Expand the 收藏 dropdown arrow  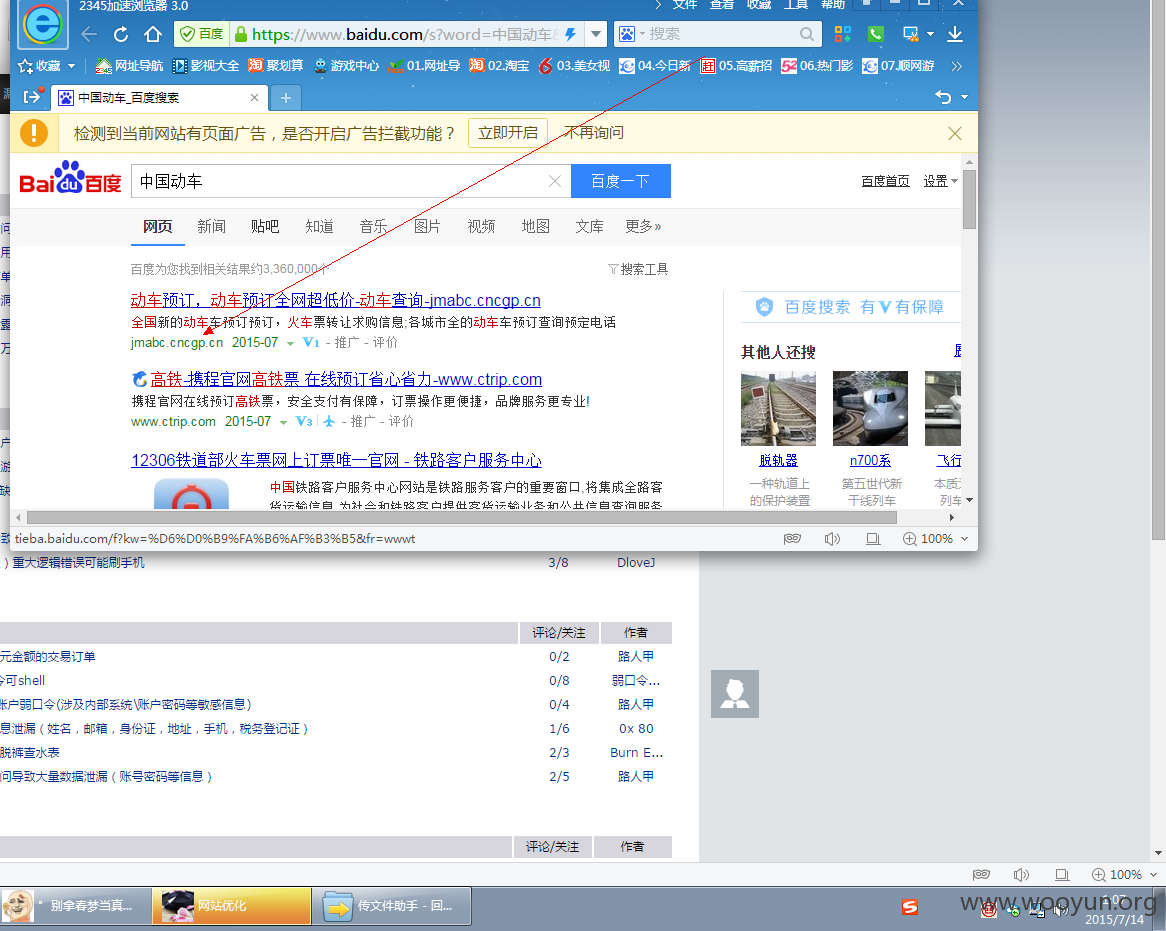pyautogui.click(x=71, y=66)
